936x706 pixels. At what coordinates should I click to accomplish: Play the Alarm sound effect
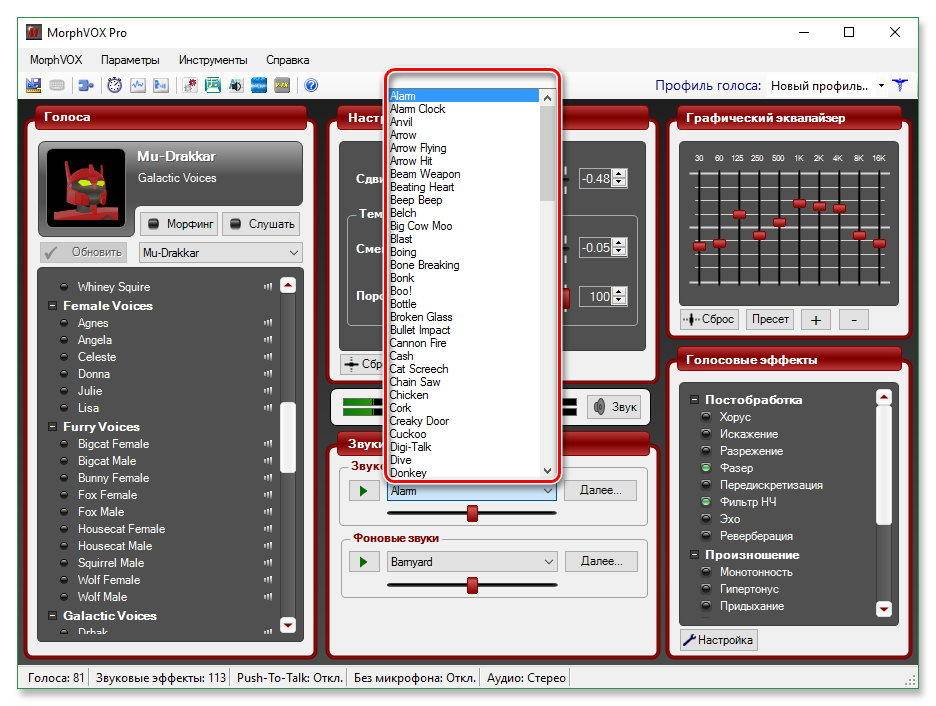(364, 491)
